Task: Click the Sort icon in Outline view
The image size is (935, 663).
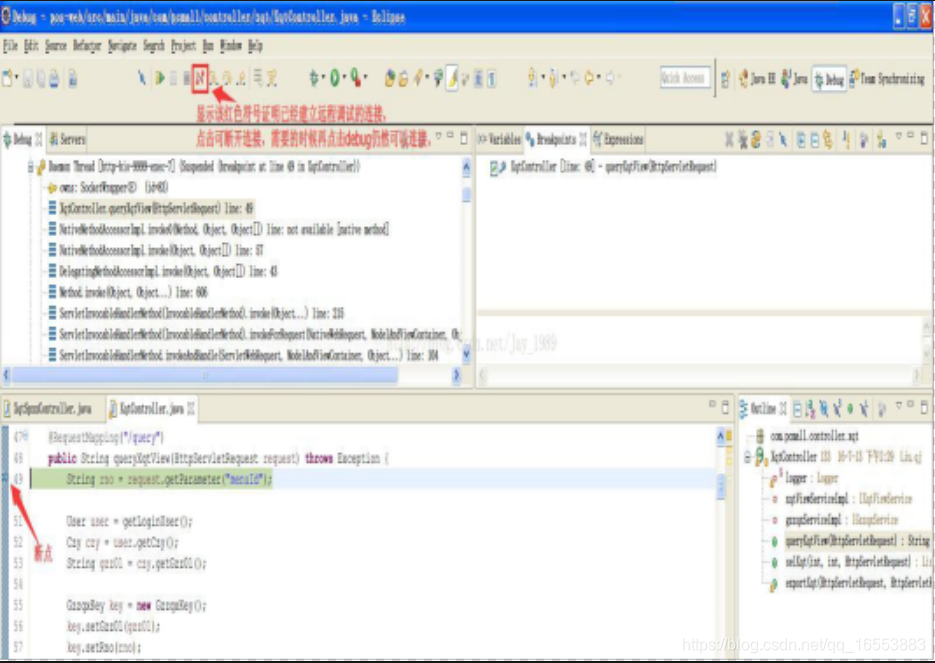Action: [x=811, y=408]
